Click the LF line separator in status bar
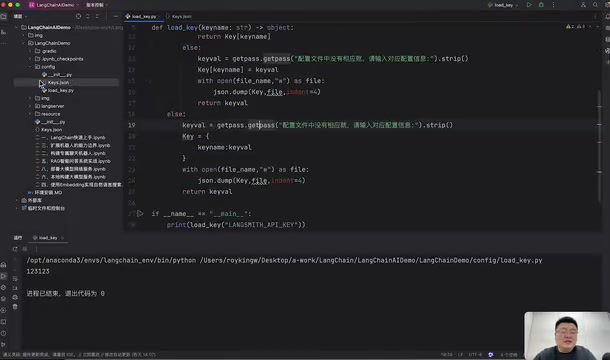The image size is (610, 360). 461,355
